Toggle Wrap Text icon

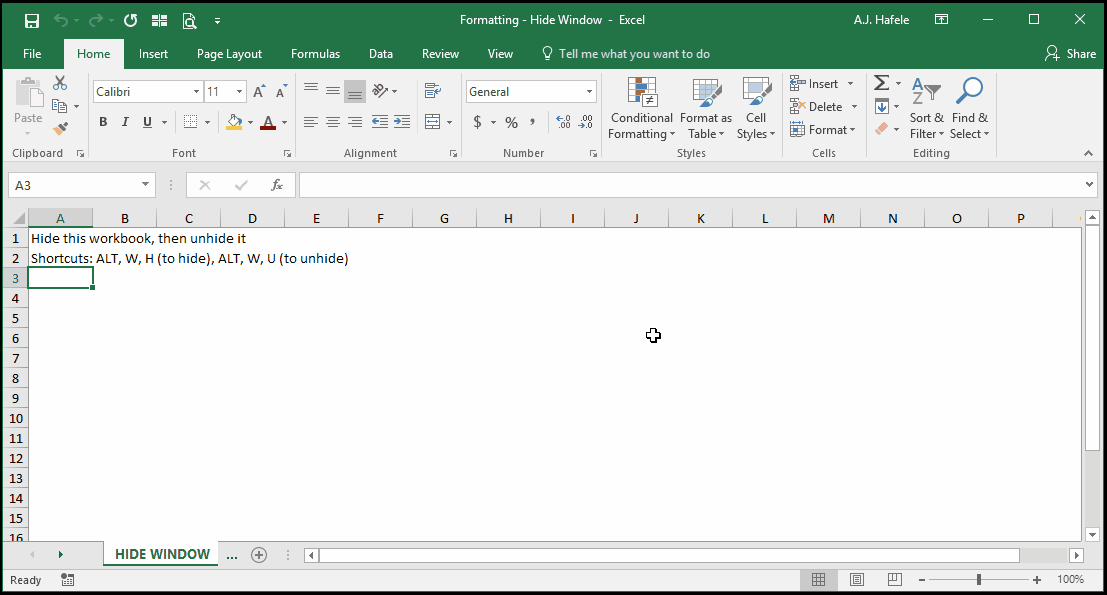click(433, 90)
